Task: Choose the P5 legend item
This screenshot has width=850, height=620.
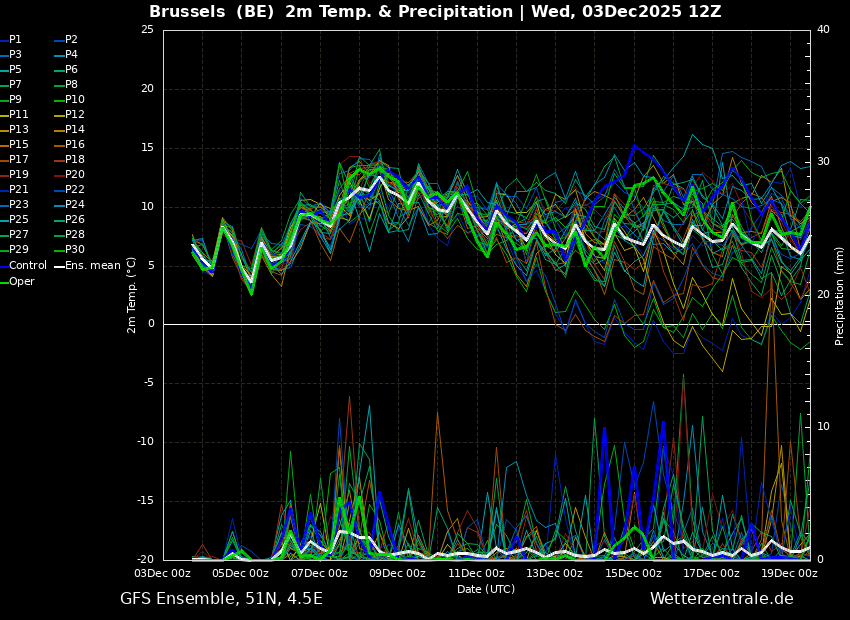Action: point(11,69)
